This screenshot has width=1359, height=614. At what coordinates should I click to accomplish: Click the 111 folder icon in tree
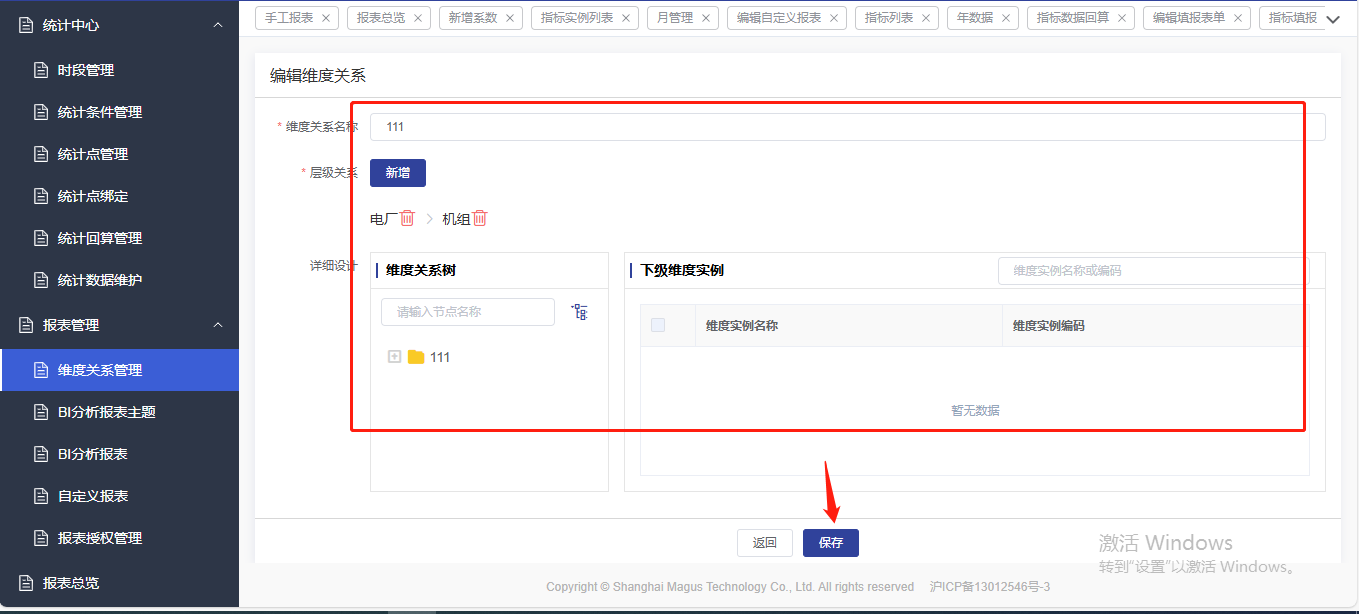tap(416, 357)
